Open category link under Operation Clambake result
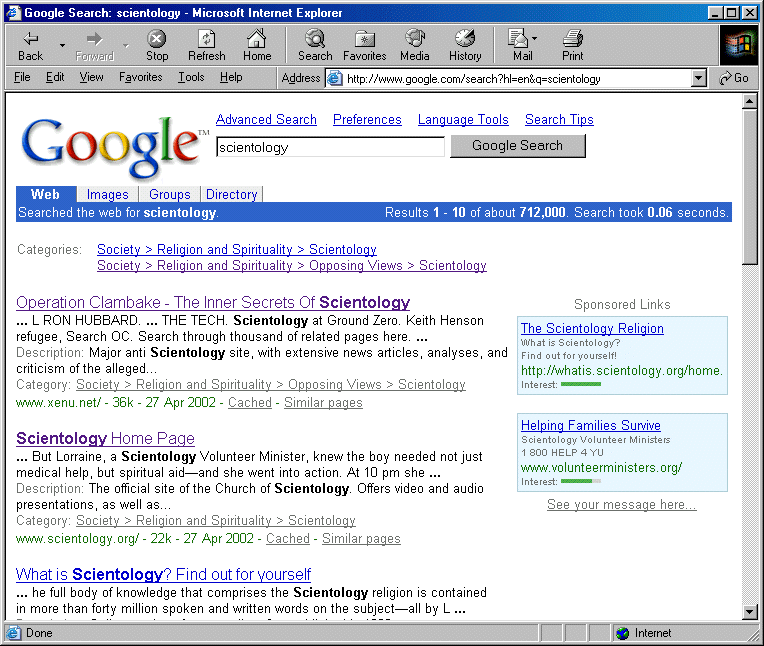 pyautogui.click(x=270, y=384)
